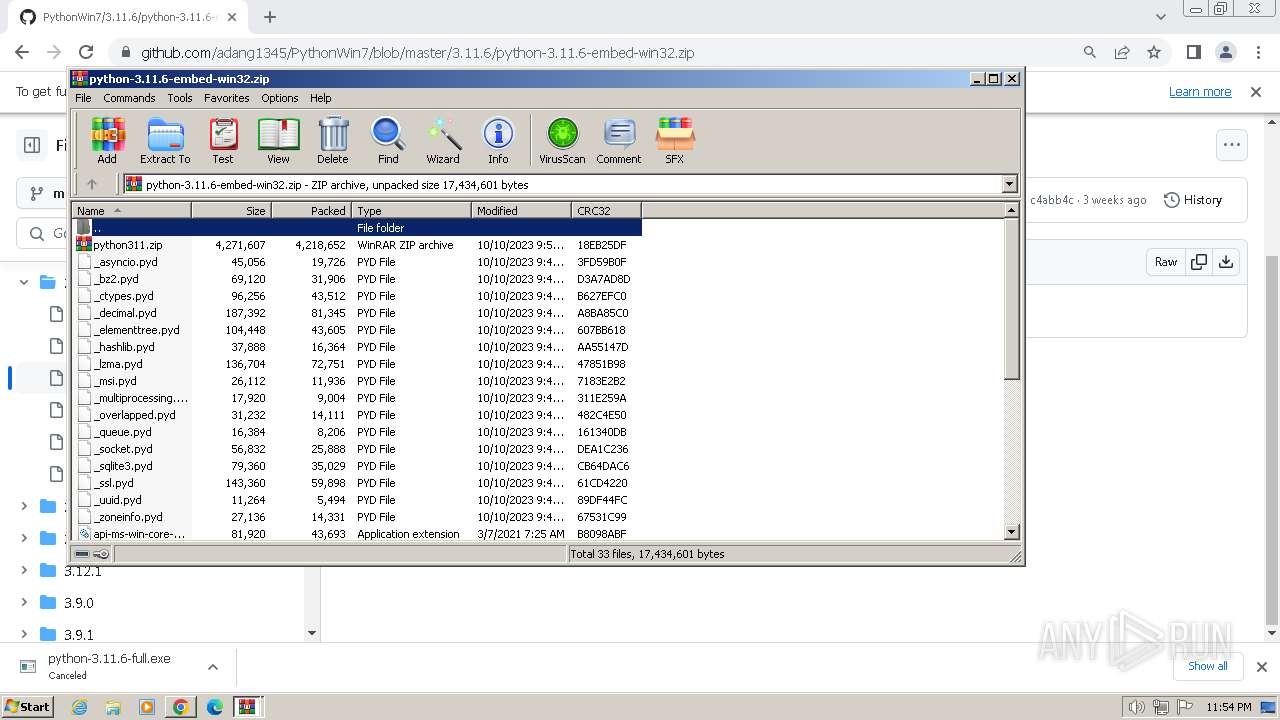Click Chrome back navigation arrow
Viewport: 1280px width, 720px height.
click(x=22, y=52)
